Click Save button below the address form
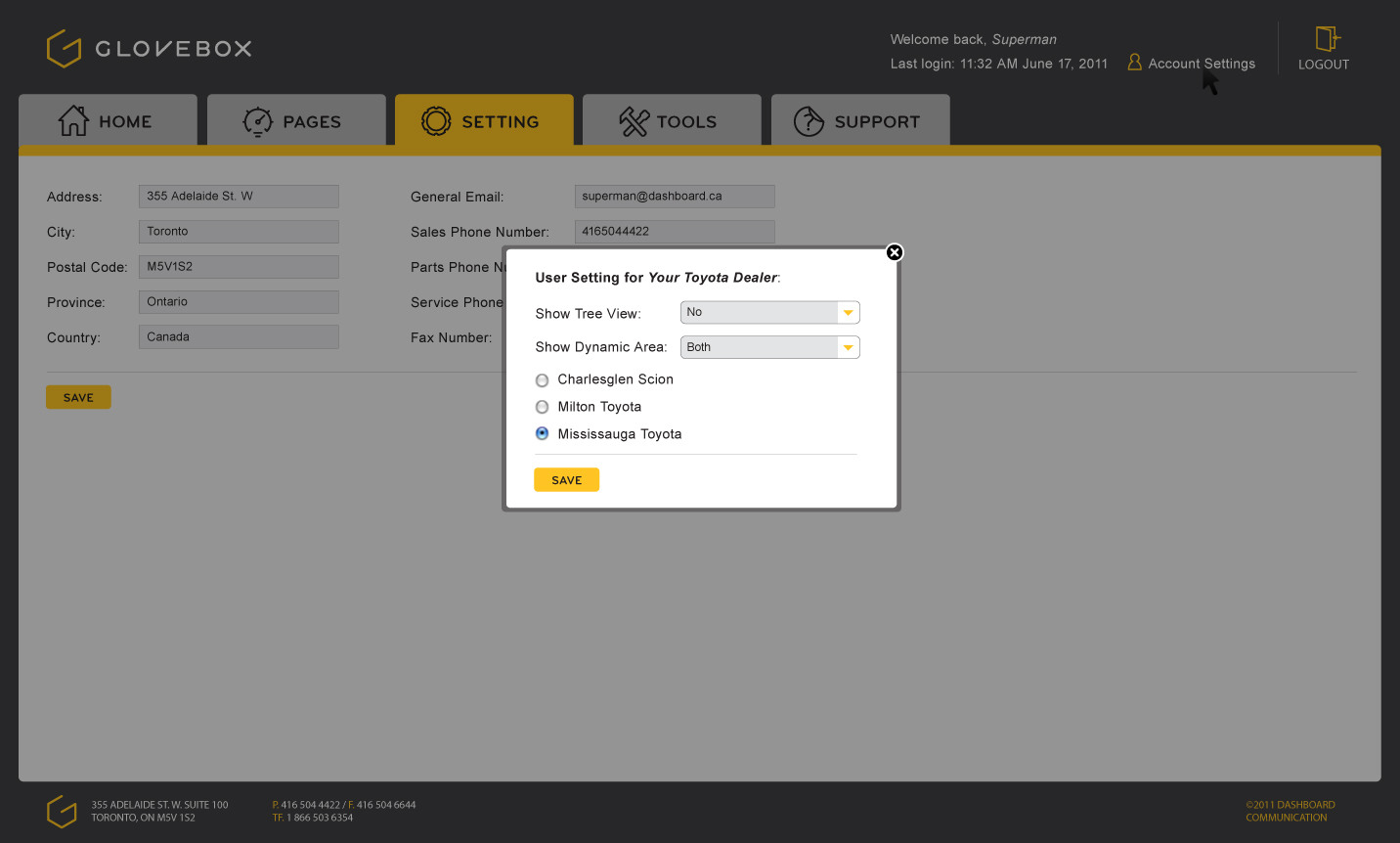The width and height of the screenshot is (1400, 843). pos(78,397)
